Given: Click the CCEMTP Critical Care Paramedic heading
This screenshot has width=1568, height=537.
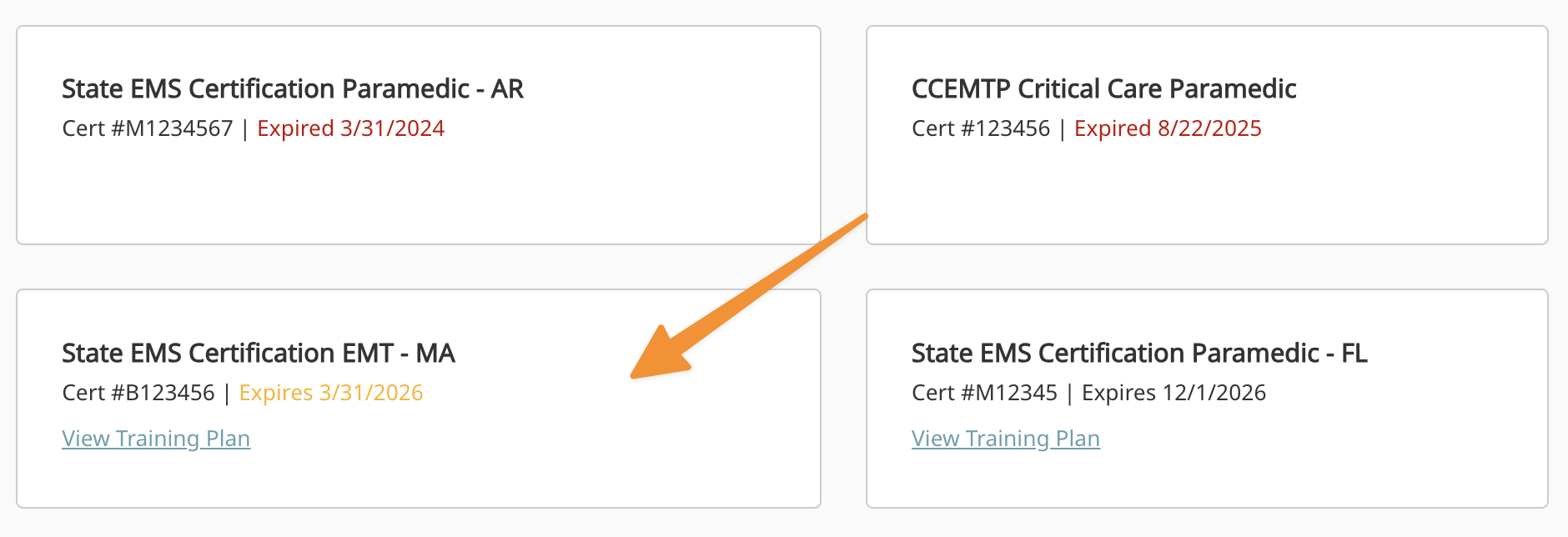Looking at the screenshot, I should point(1103,89).
